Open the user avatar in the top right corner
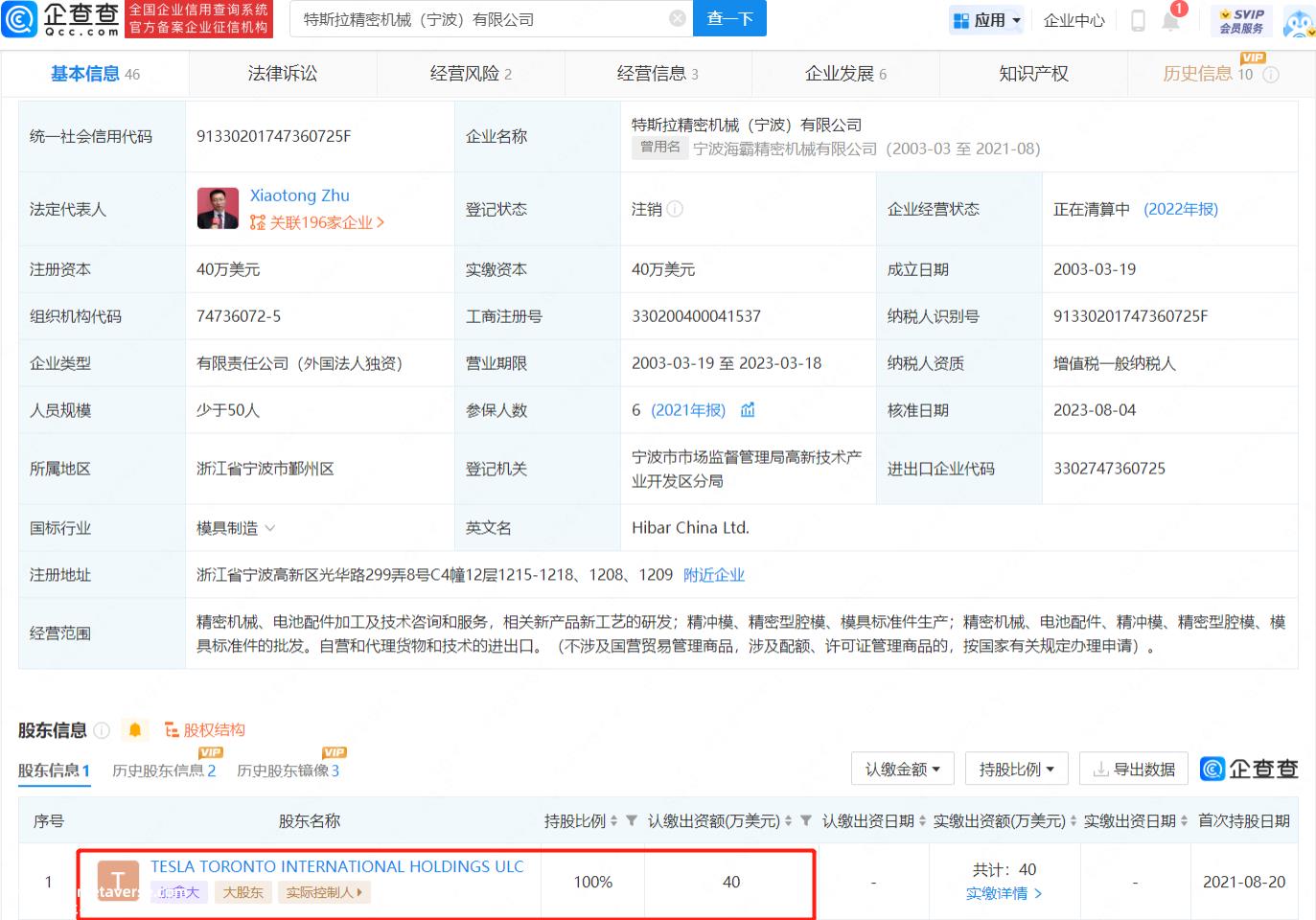Image resolution: width=1316 pixels, height=920 pixels. click(x=1299, y=21)
